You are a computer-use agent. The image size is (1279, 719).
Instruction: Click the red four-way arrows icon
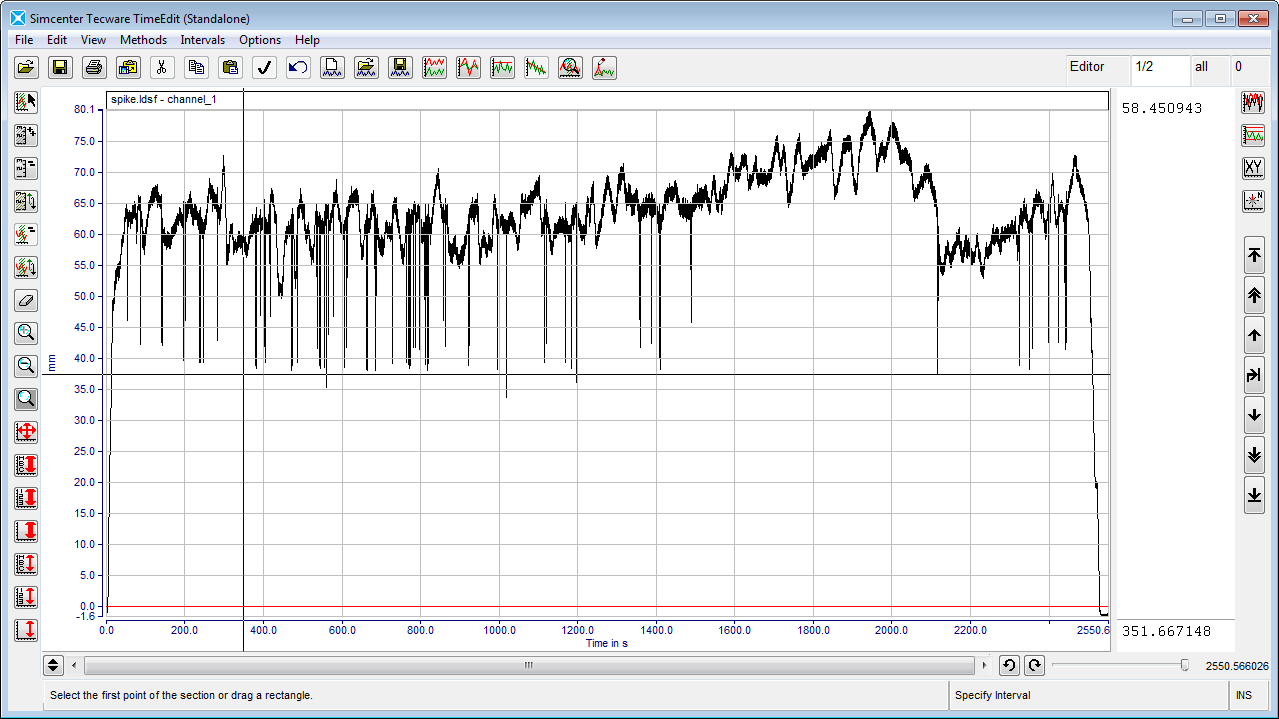pos(26,432)
